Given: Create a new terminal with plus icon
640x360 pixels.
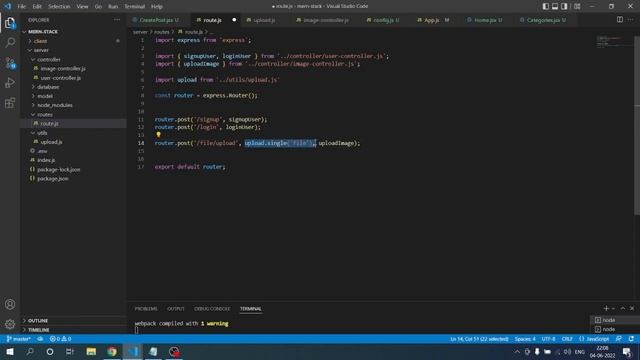Looking at the screenshot, I should point(606,309).
